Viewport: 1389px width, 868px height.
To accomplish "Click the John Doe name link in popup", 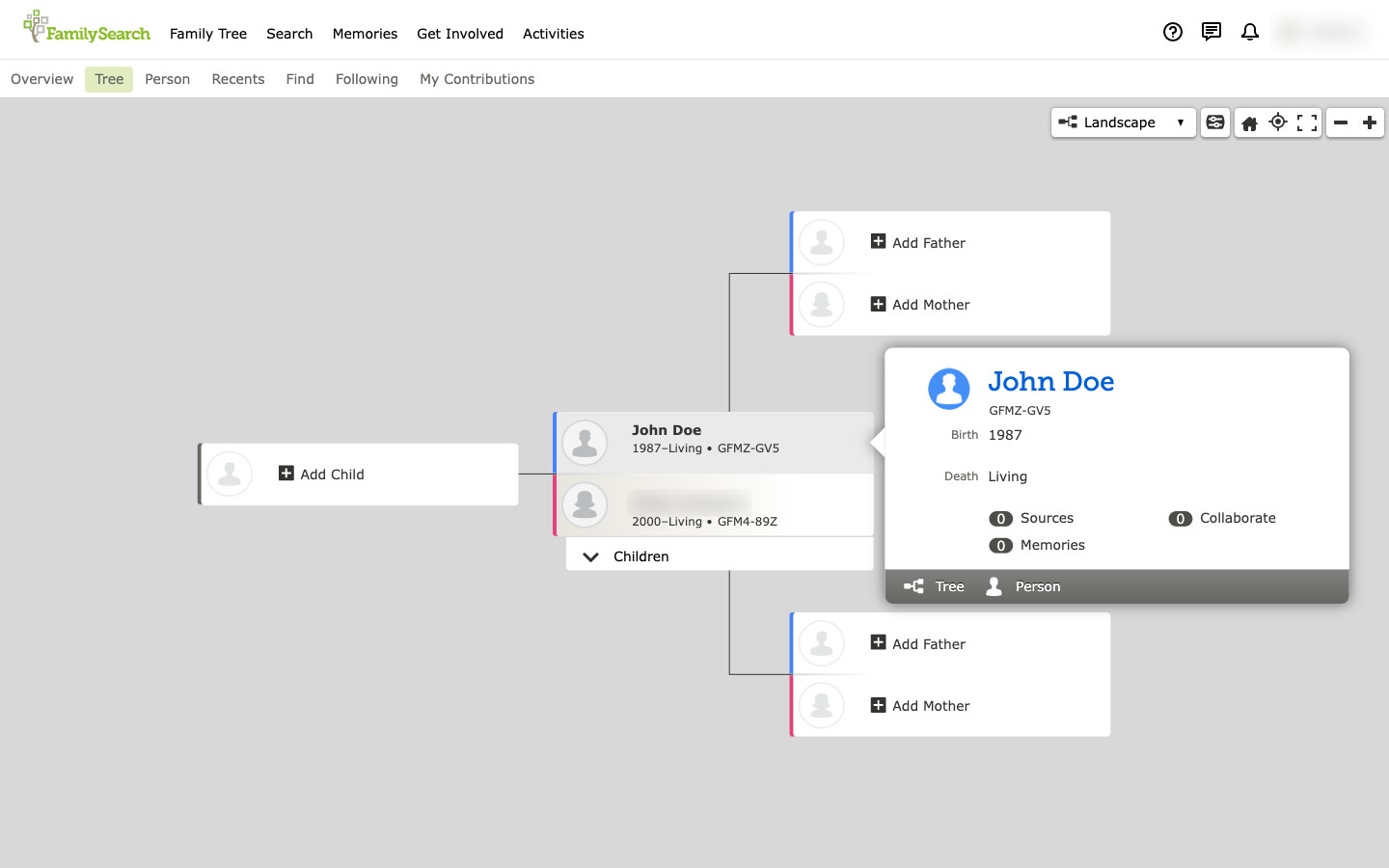I will pos(1051,382).
